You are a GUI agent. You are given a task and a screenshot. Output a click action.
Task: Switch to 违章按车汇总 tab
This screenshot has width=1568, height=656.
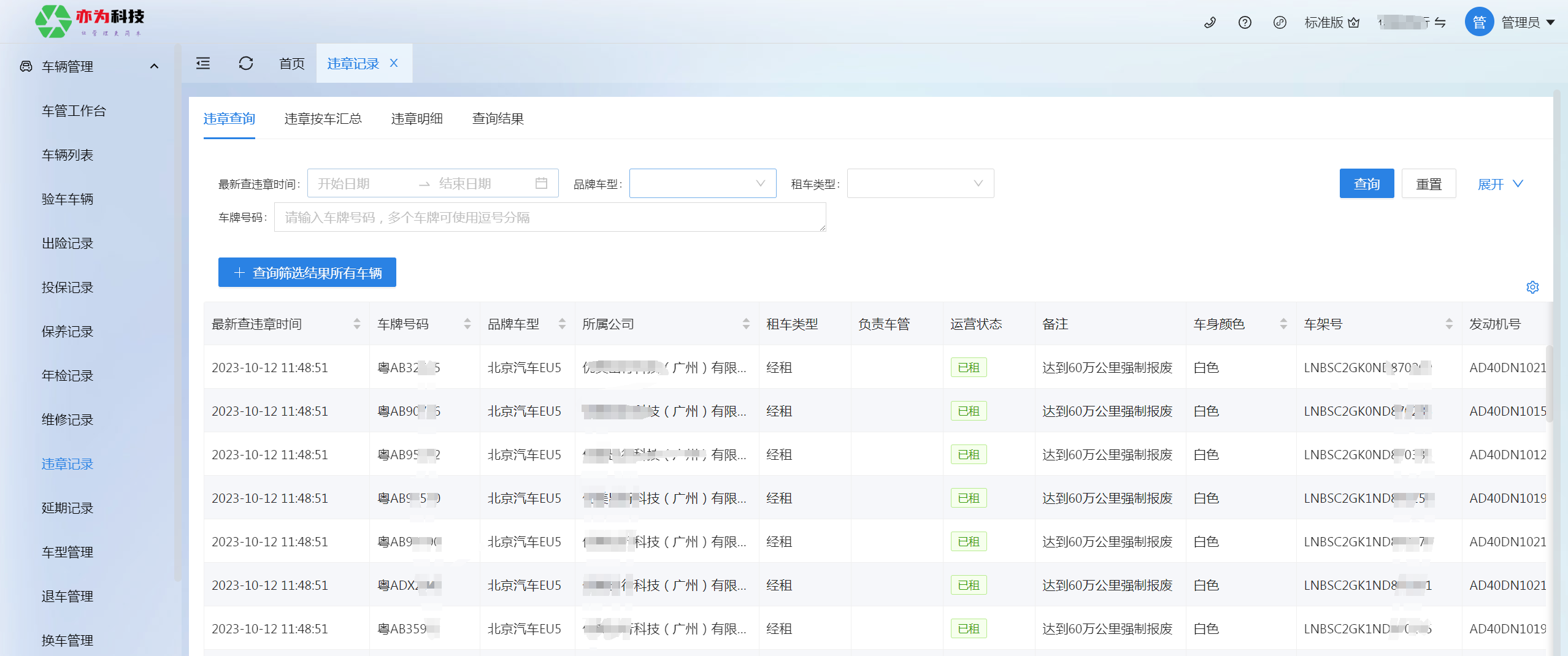pos(323,118)
